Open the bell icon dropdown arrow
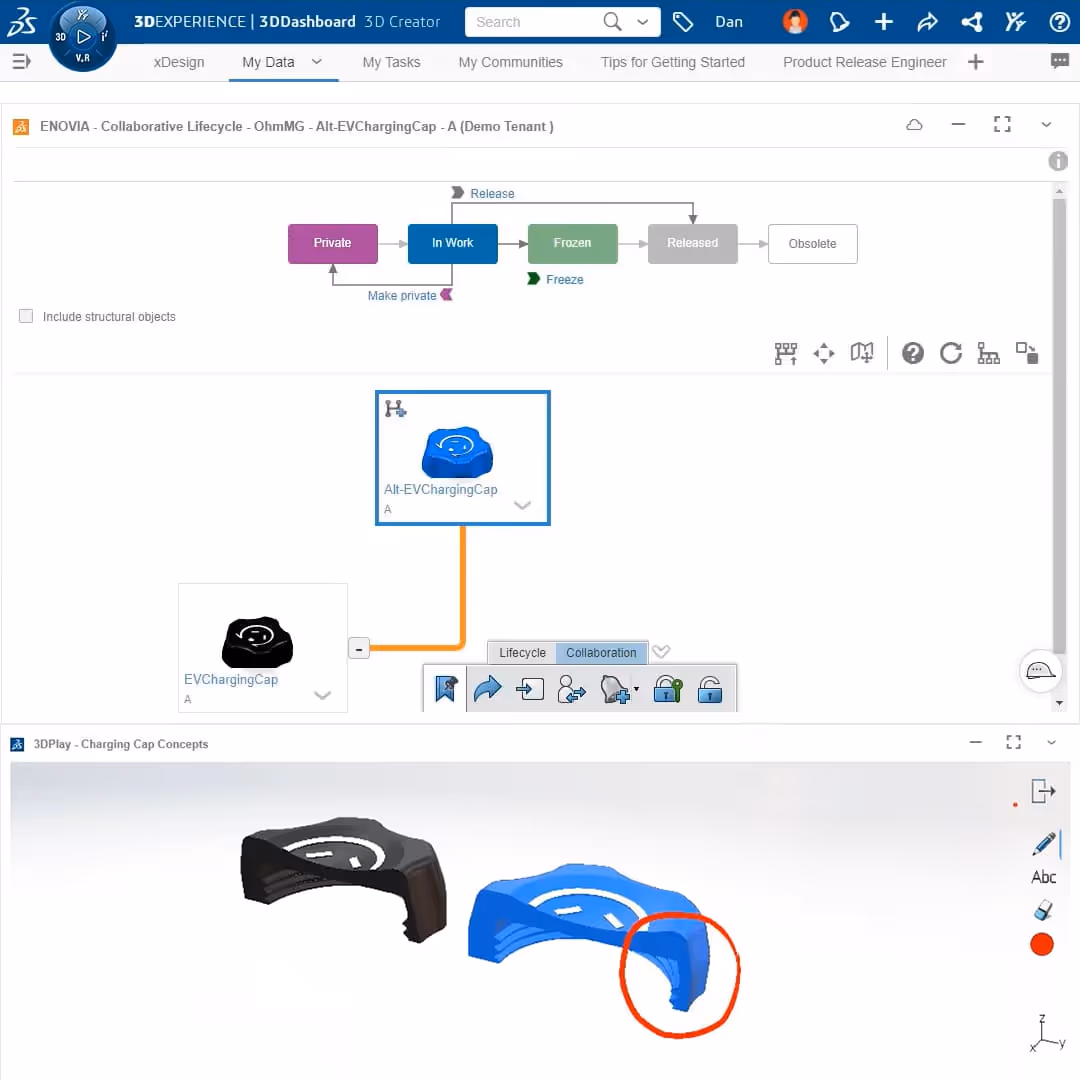The image size is (1080, 1080). 636,688
